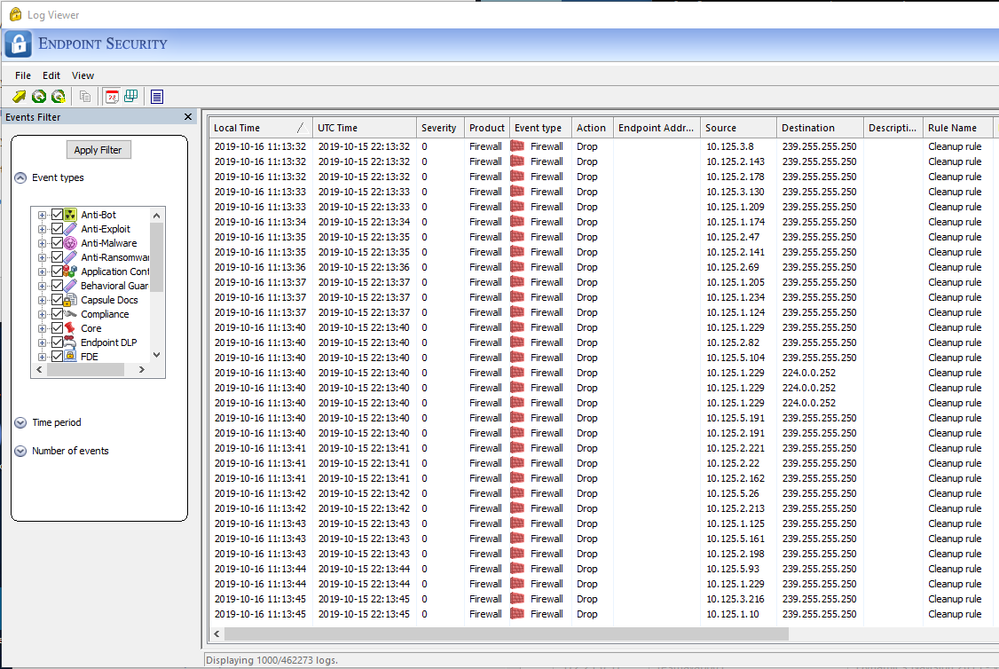Screen dimensions: 999x669
Task: Click log table scroll-left arrow
Action: [x=217, y=633]
